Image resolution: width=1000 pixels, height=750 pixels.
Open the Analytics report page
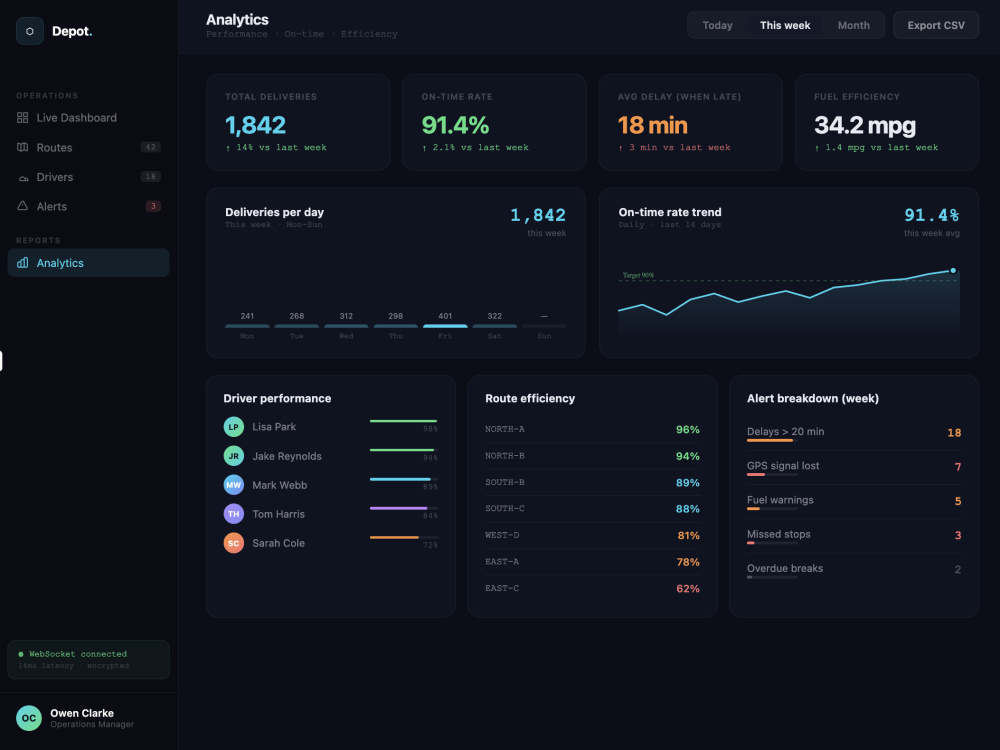tap(89, 263)
